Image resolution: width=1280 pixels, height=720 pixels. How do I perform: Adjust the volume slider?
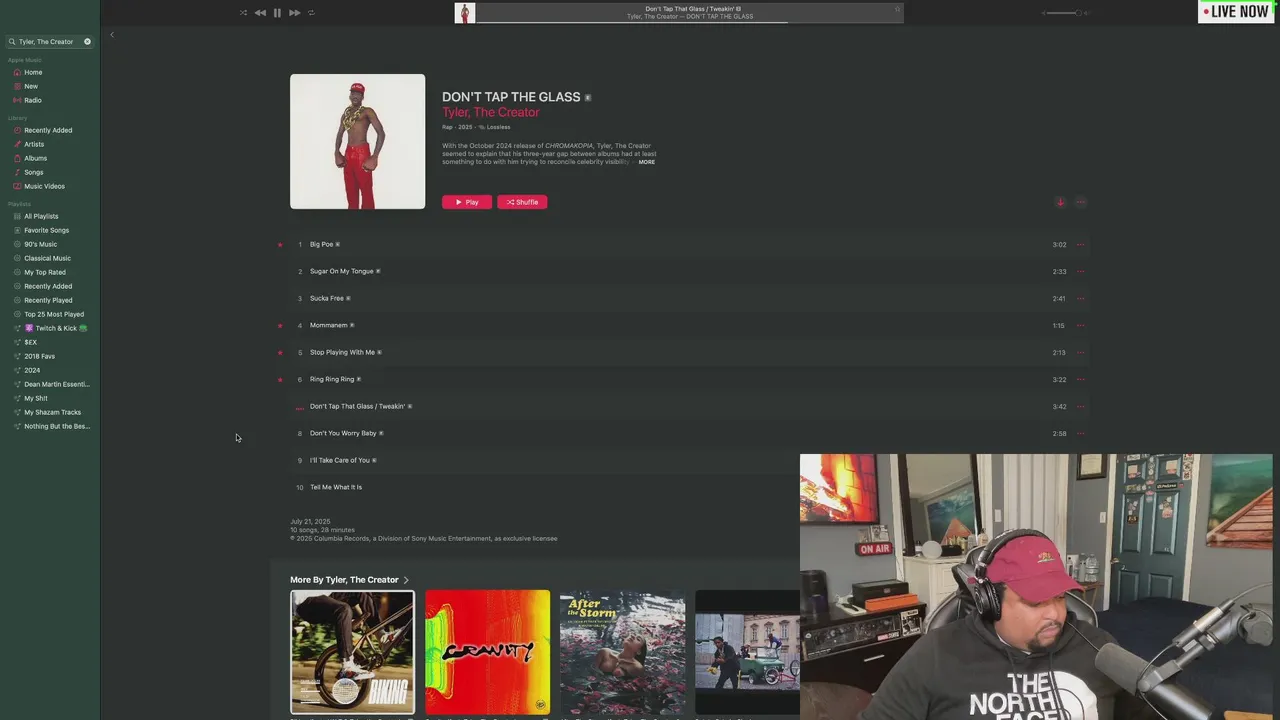point(1062,13)
